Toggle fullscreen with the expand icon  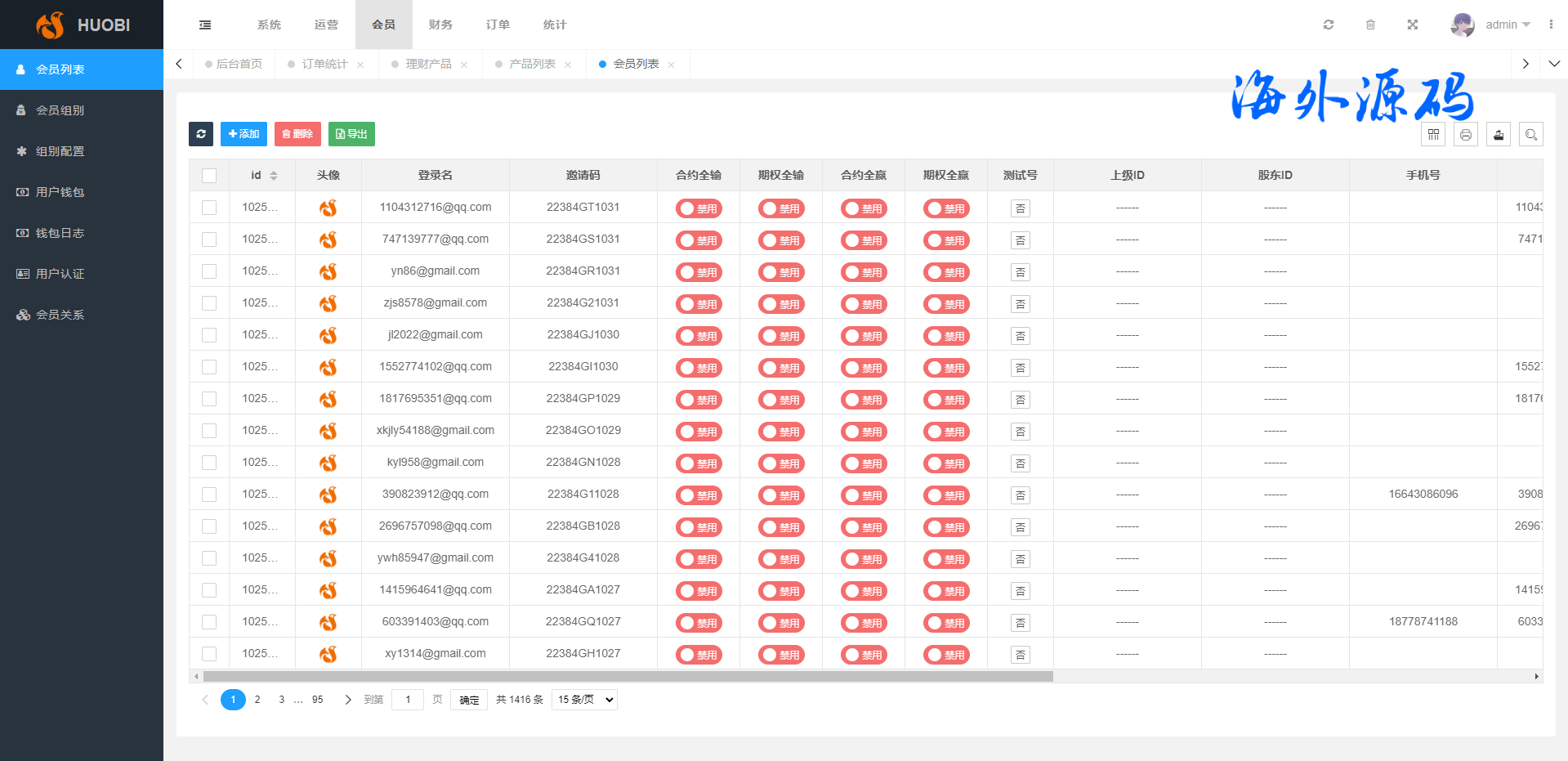(x=1412, y=25)
